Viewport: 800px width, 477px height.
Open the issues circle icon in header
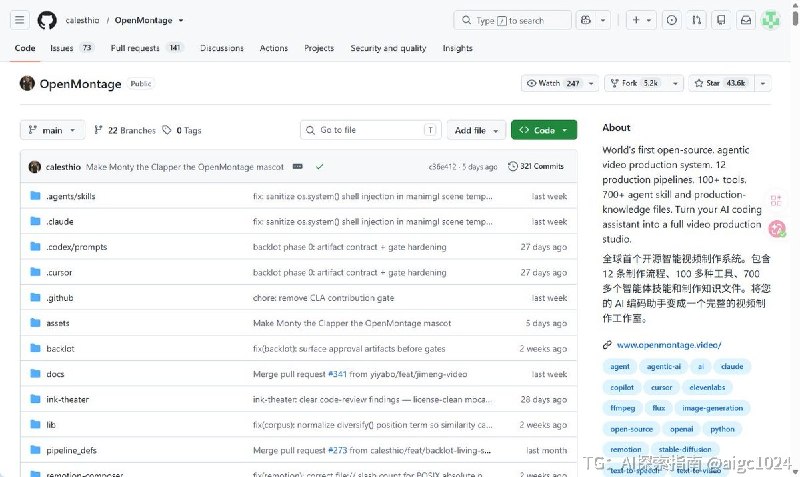click(671, 20)
